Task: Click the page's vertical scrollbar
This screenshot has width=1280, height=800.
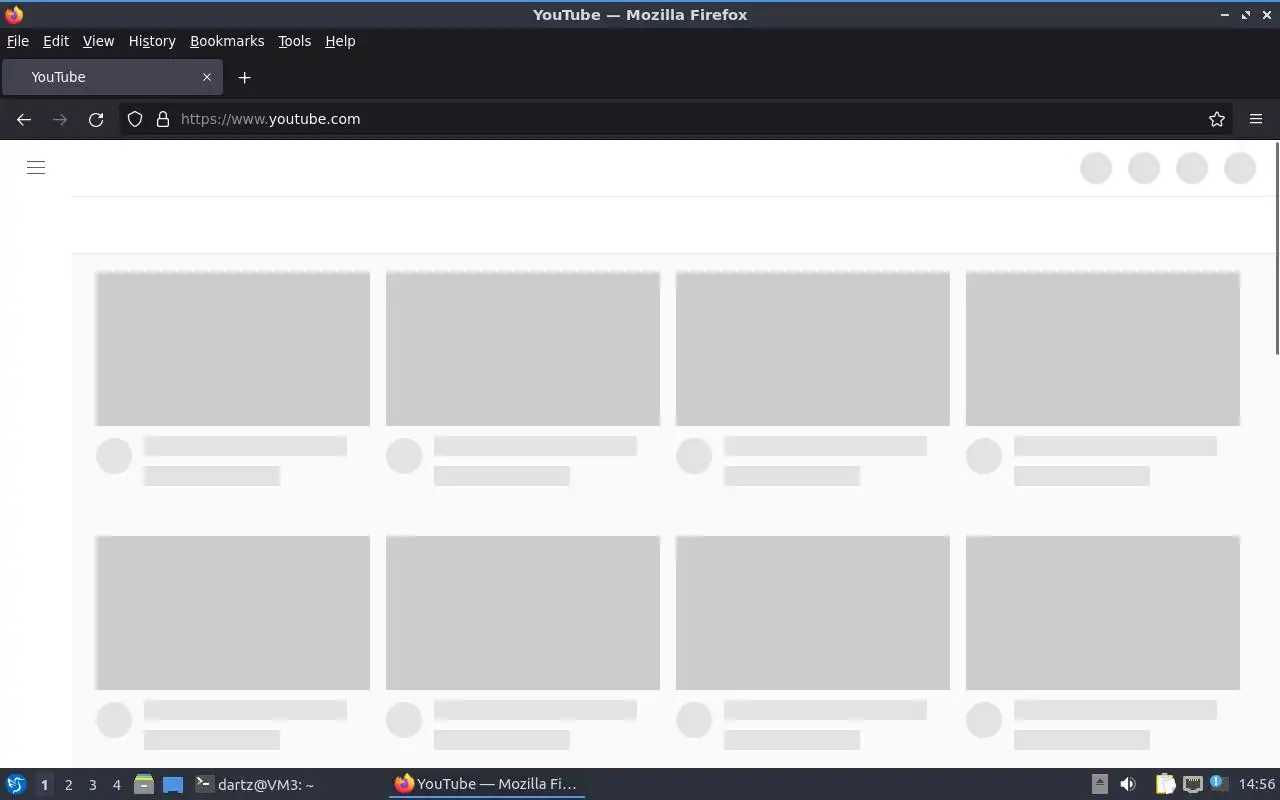Action: (x=1276, y=248)
